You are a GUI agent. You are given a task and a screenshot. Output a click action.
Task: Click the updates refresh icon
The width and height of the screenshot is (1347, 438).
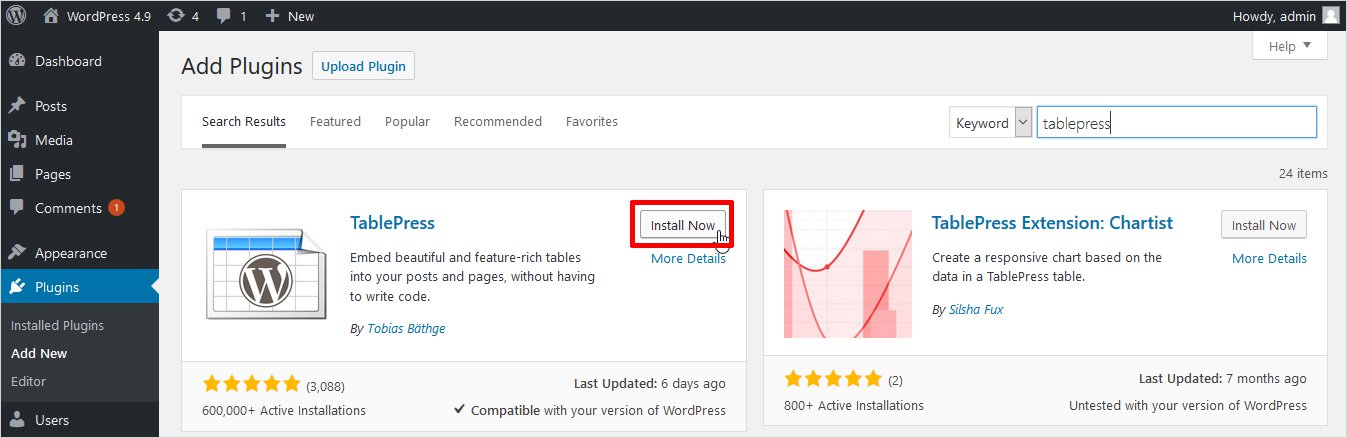(176, 15)
